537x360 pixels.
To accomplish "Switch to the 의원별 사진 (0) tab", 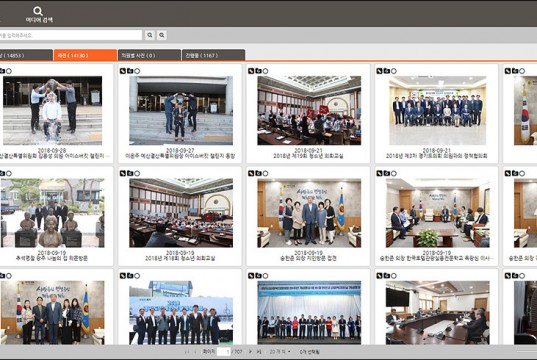I will 149,55.
